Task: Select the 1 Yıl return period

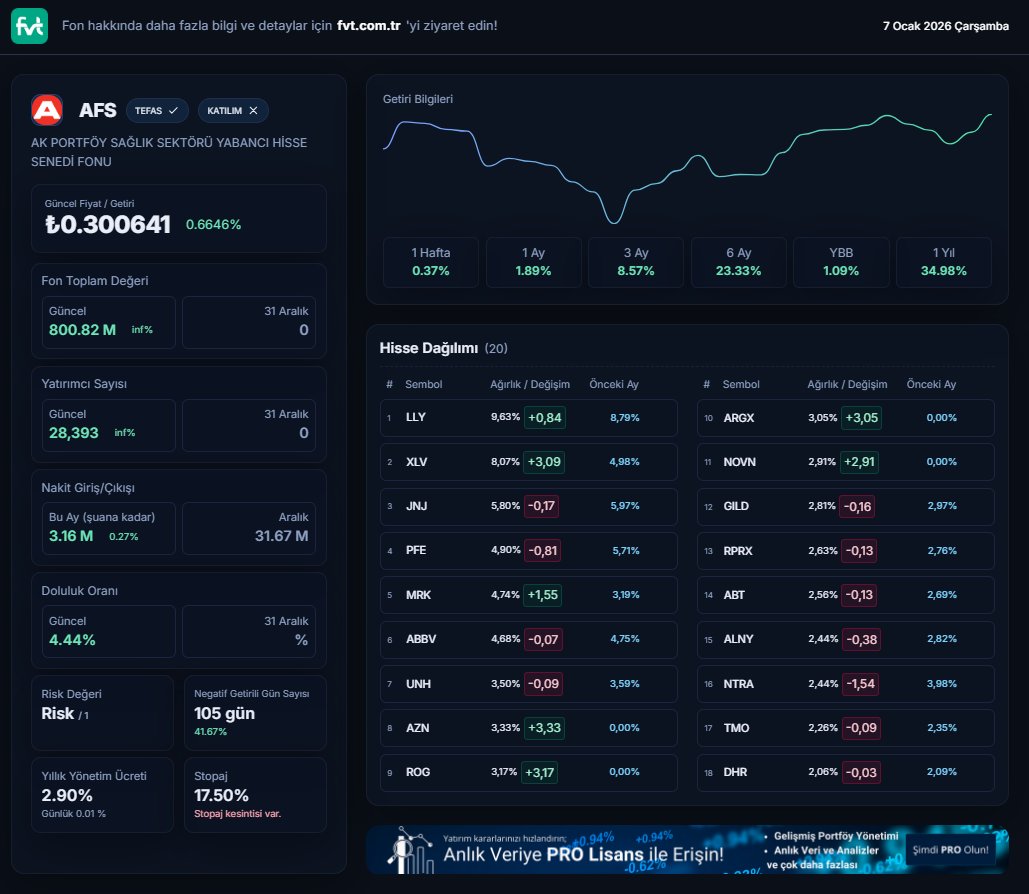Action: point(944,262)
